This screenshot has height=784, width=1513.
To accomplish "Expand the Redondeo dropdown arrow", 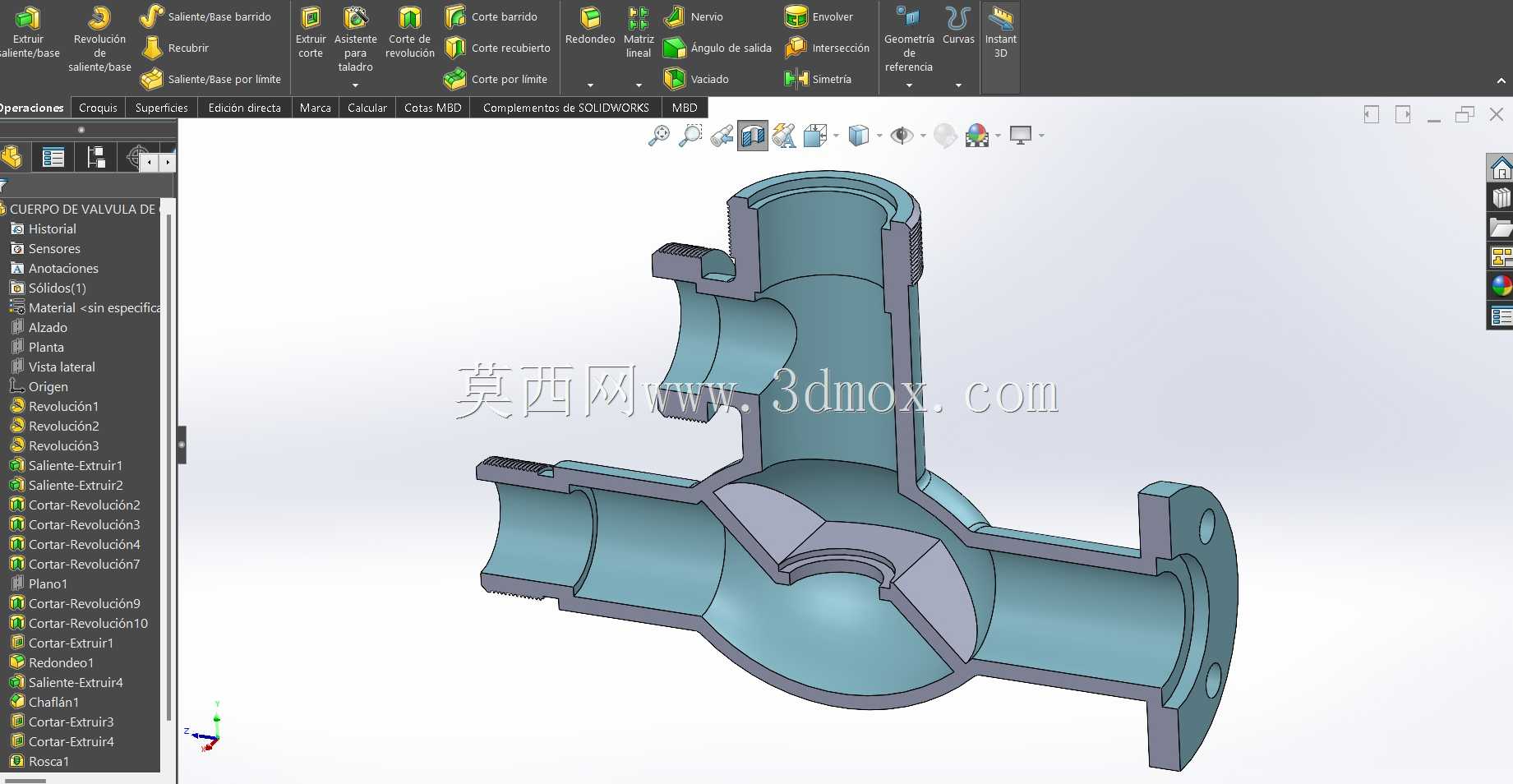I will click(590, 85).
